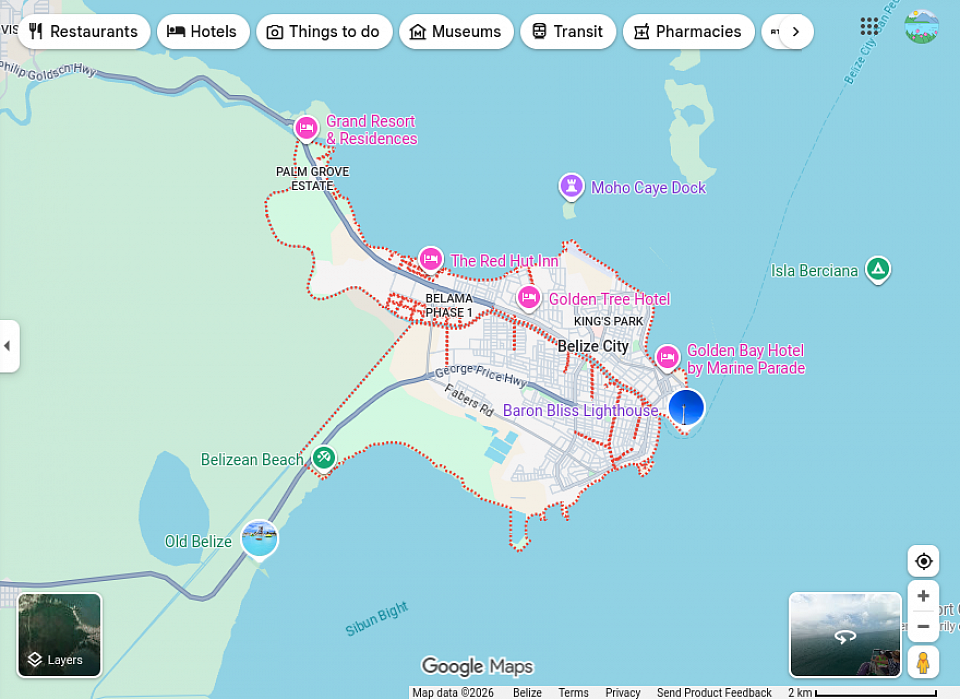Select the Isla Berciana campground pin
This screenshot has height=699, width=960.
pyautogui.click(x=877, y=269)
